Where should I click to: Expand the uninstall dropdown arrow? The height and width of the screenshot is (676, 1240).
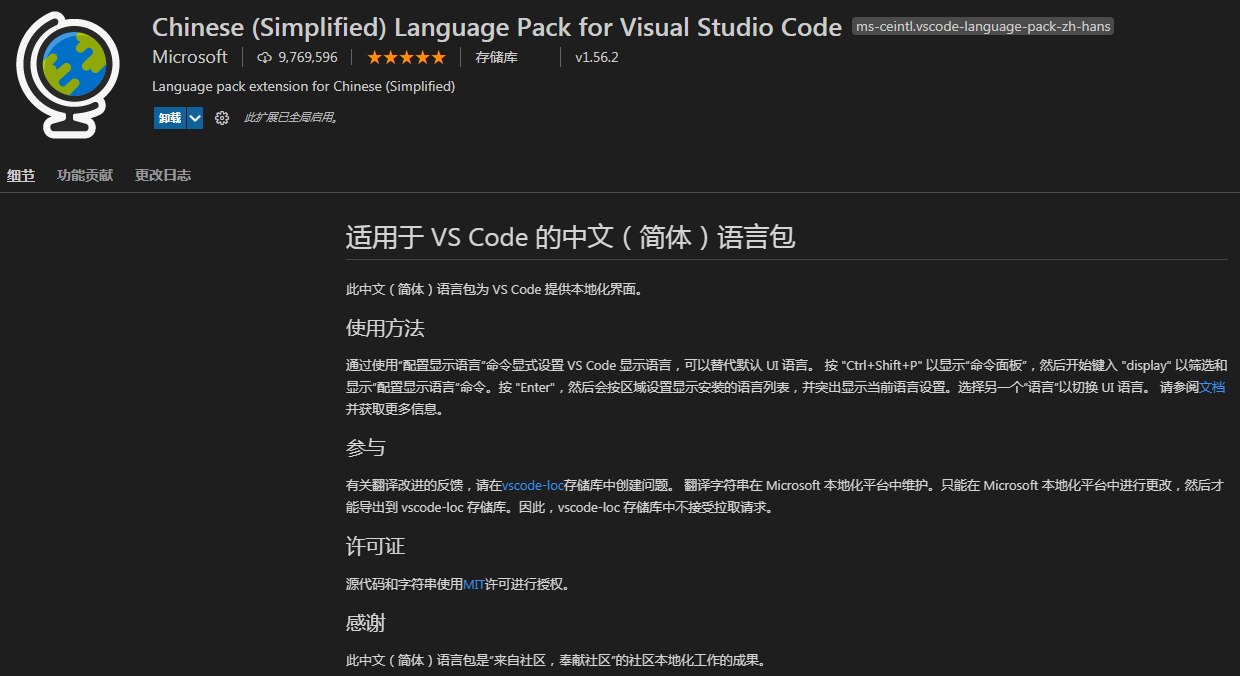[195, 118]
